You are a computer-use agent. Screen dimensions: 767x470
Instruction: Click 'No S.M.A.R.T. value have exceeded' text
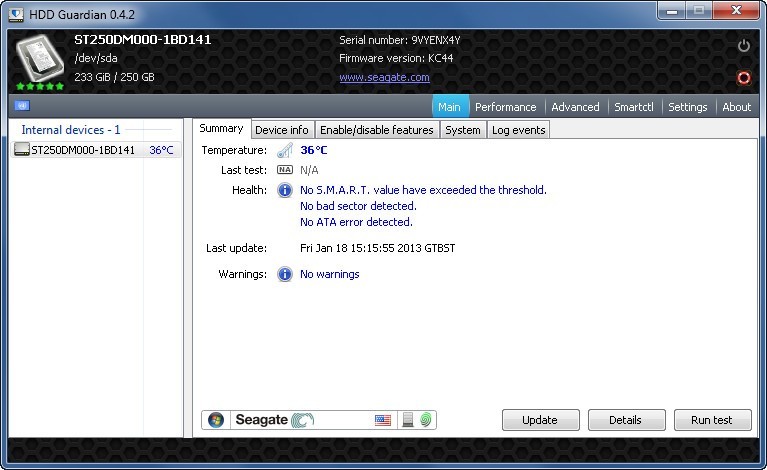point(423,190)
